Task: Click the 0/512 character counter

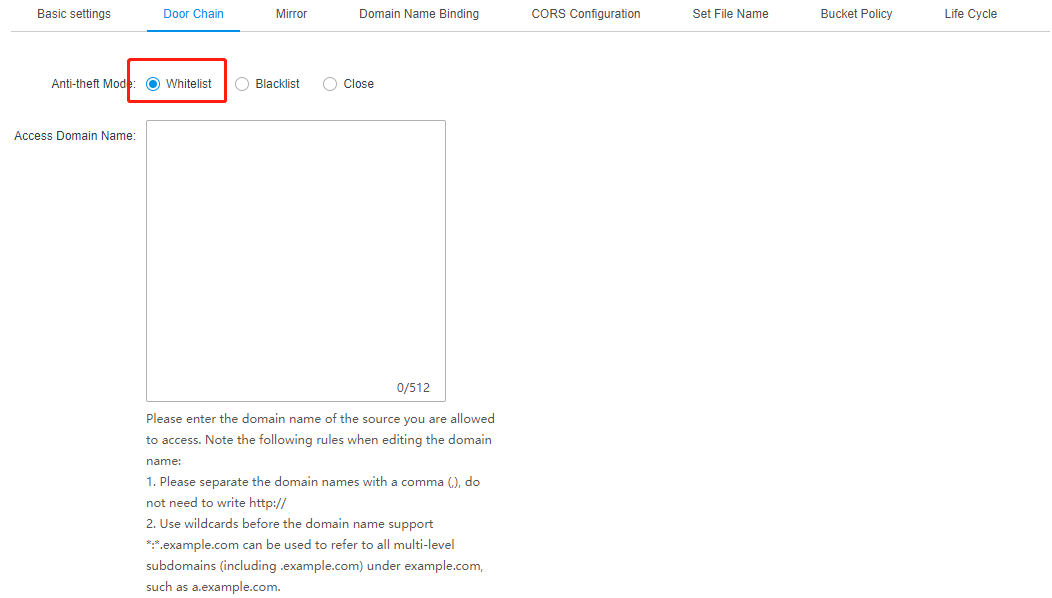Action: pyautogui.click(x=413, y=387)
